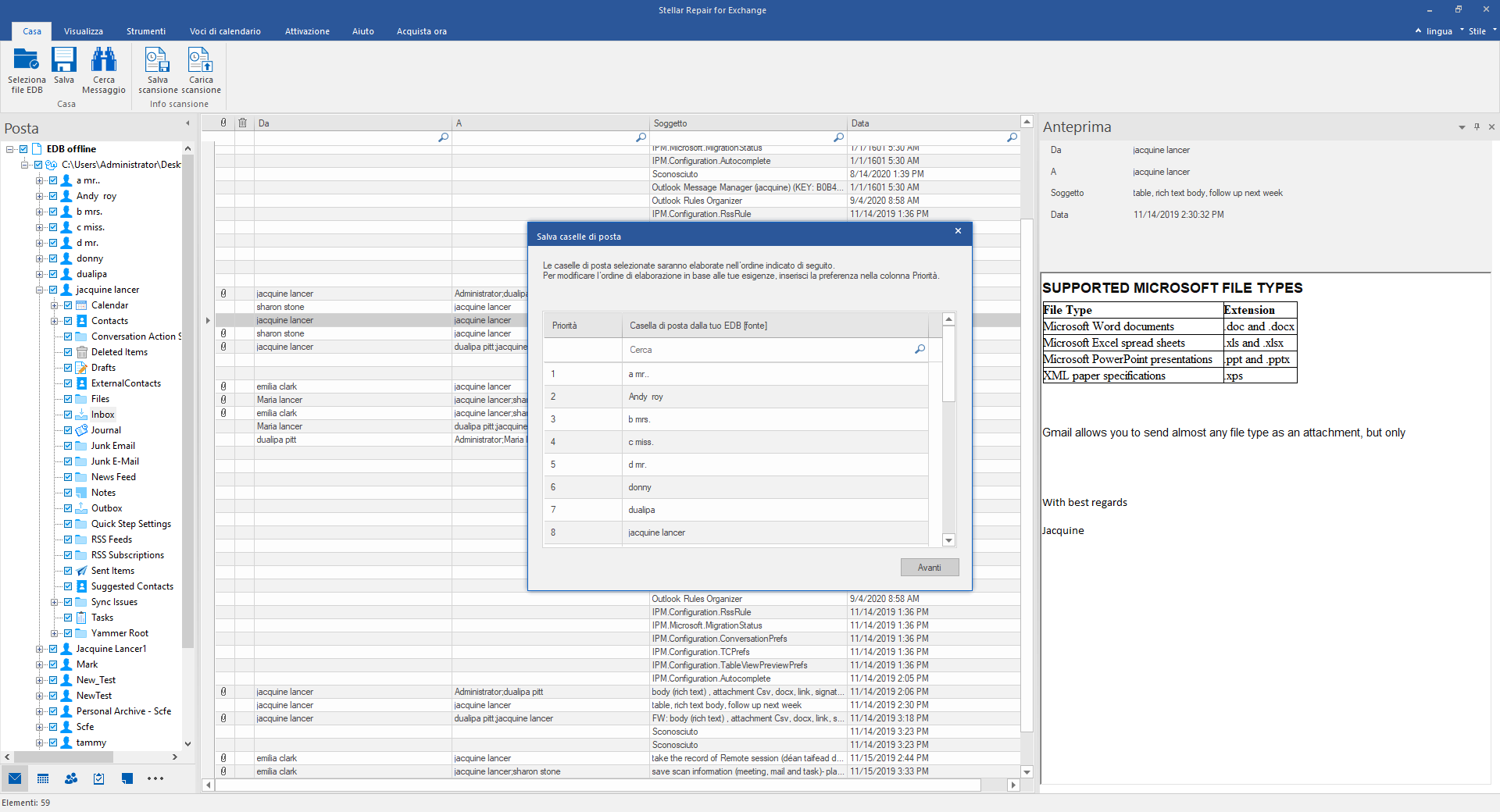Screen dimensions: 1500x812
Task: Close the Salva caselle di posta dialog
Action: coord(958,231)
